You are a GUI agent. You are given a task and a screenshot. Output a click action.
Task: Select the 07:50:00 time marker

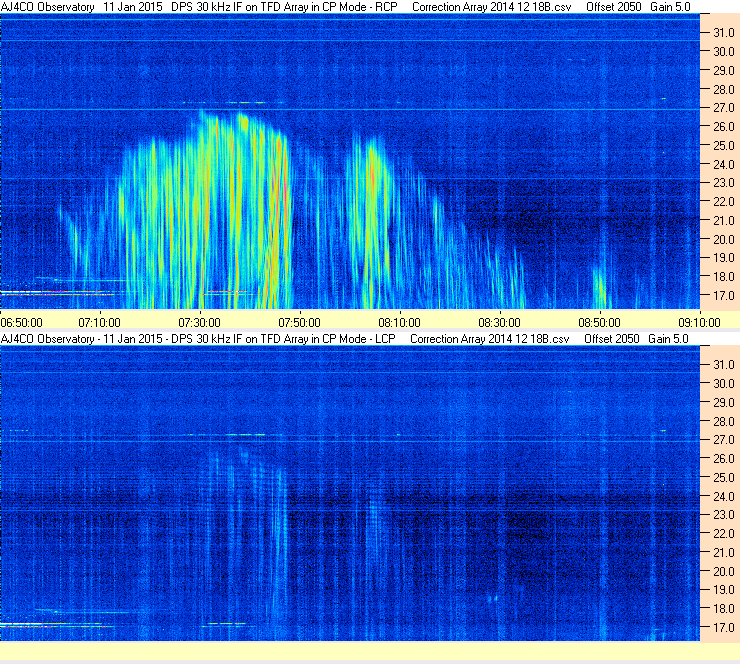click(299, 321)
